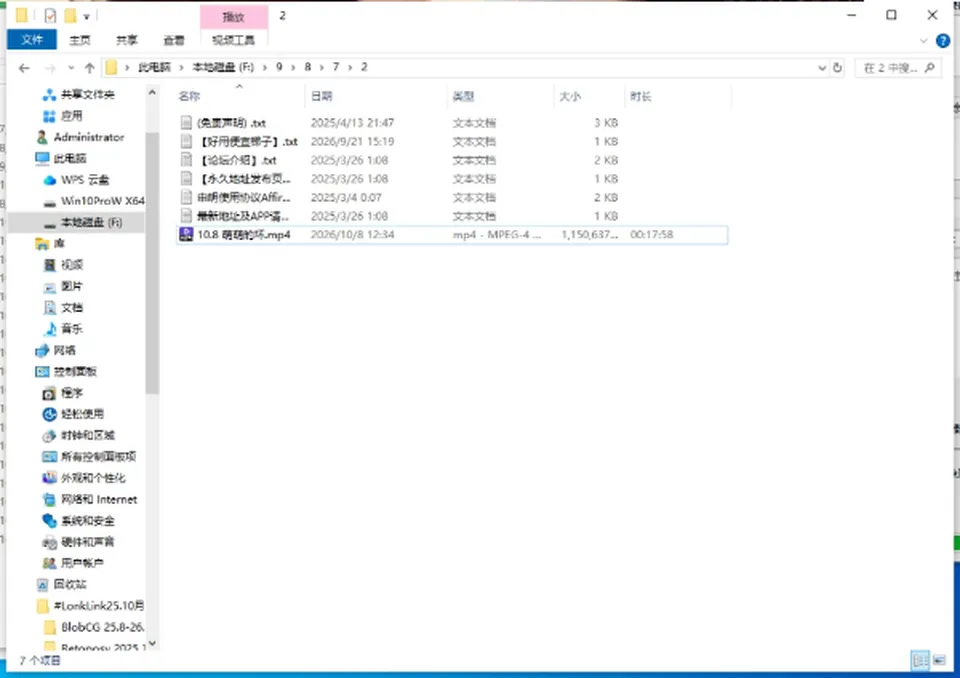Screen dimensions: 960x678
Task: Sort files by the 大小 column header
Action: click(569, 96)
